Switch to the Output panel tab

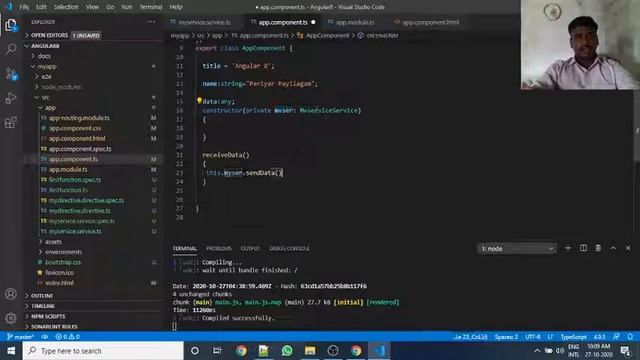[250, 248]
